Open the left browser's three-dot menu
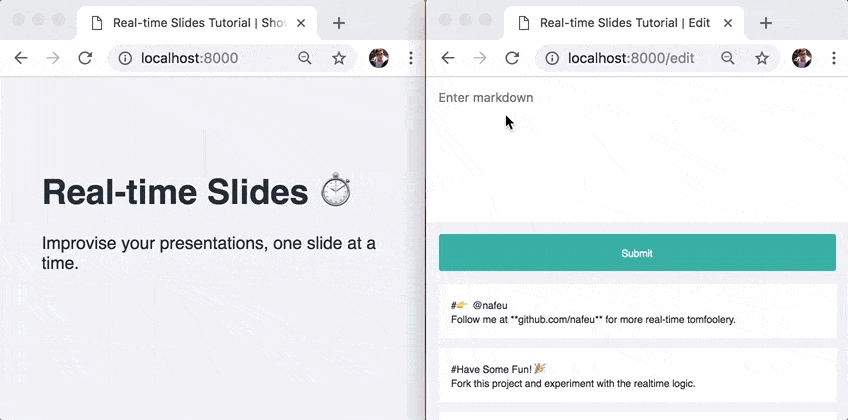Image resolution: width=848 pixels, height=420 pixels. coord(411,58)
